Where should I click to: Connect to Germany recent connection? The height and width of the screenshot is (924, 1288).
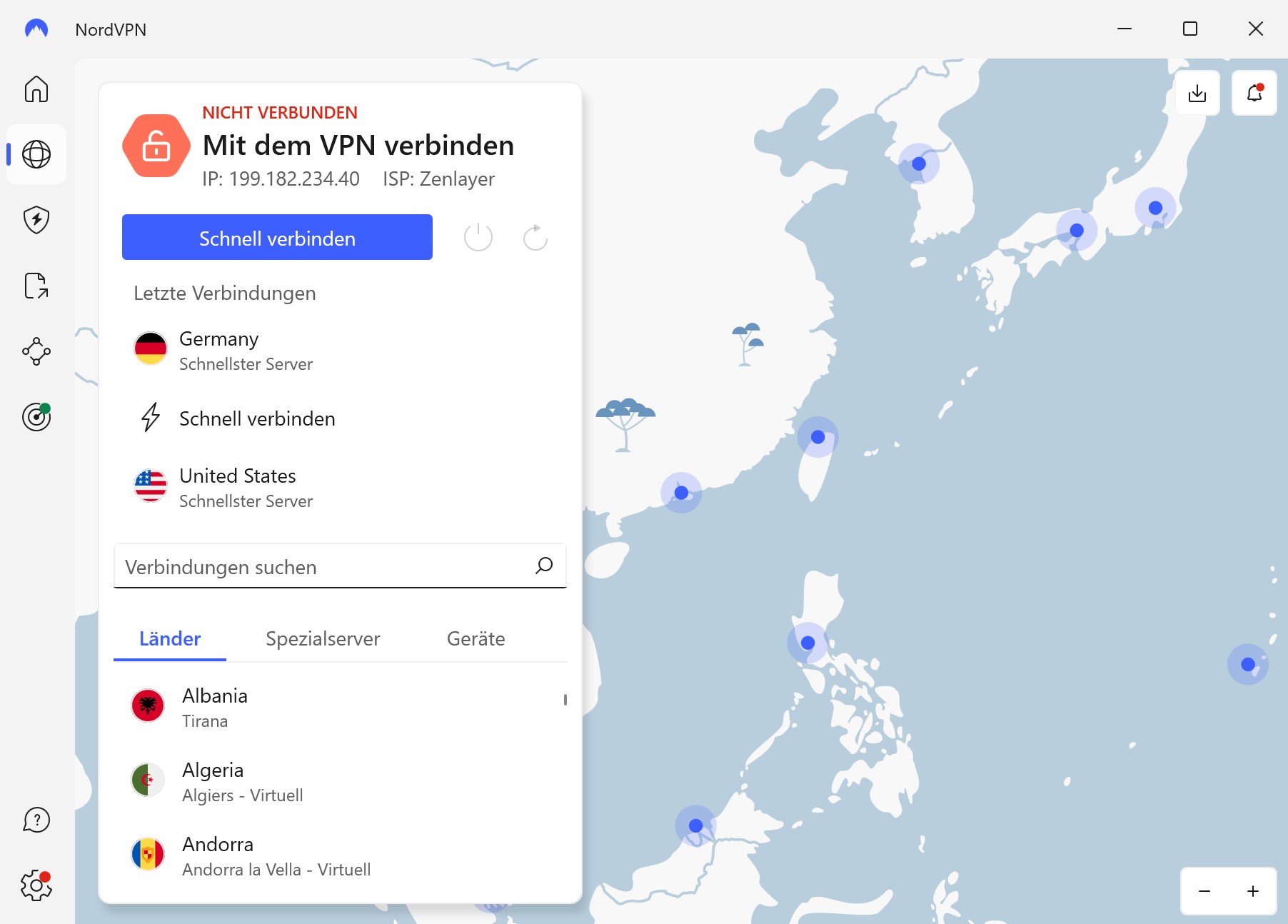pyautogui.click(x=340, y=351)
